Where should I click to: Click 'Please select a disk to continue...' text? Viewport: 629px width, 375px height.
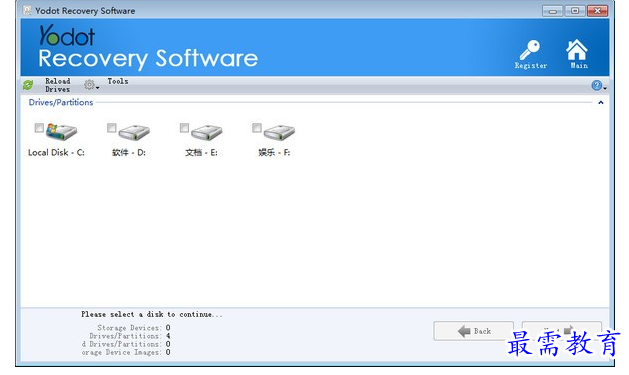(151, 314)
